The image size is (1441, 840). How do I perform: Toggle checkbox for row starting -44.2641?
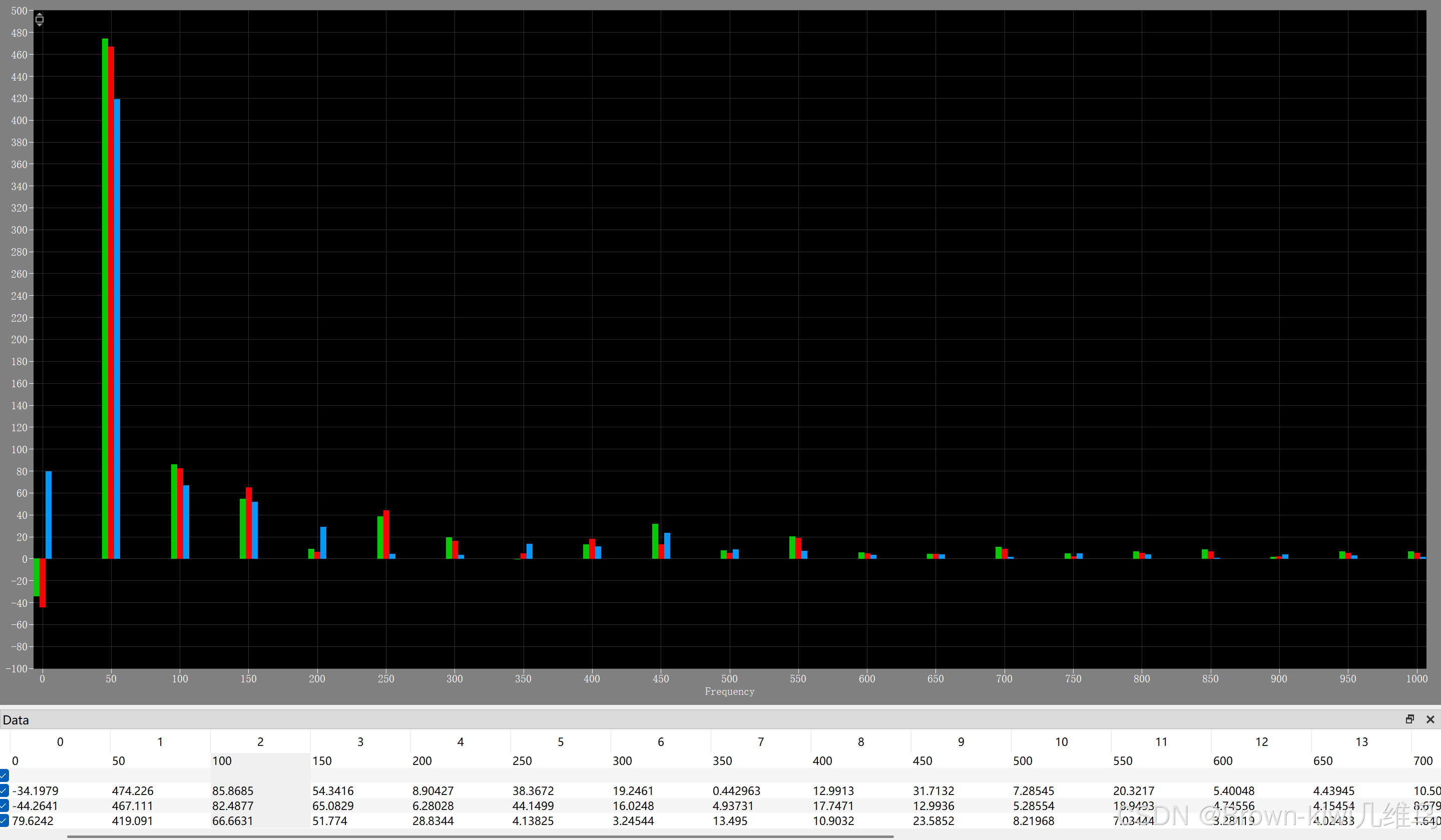click(4, 805)
